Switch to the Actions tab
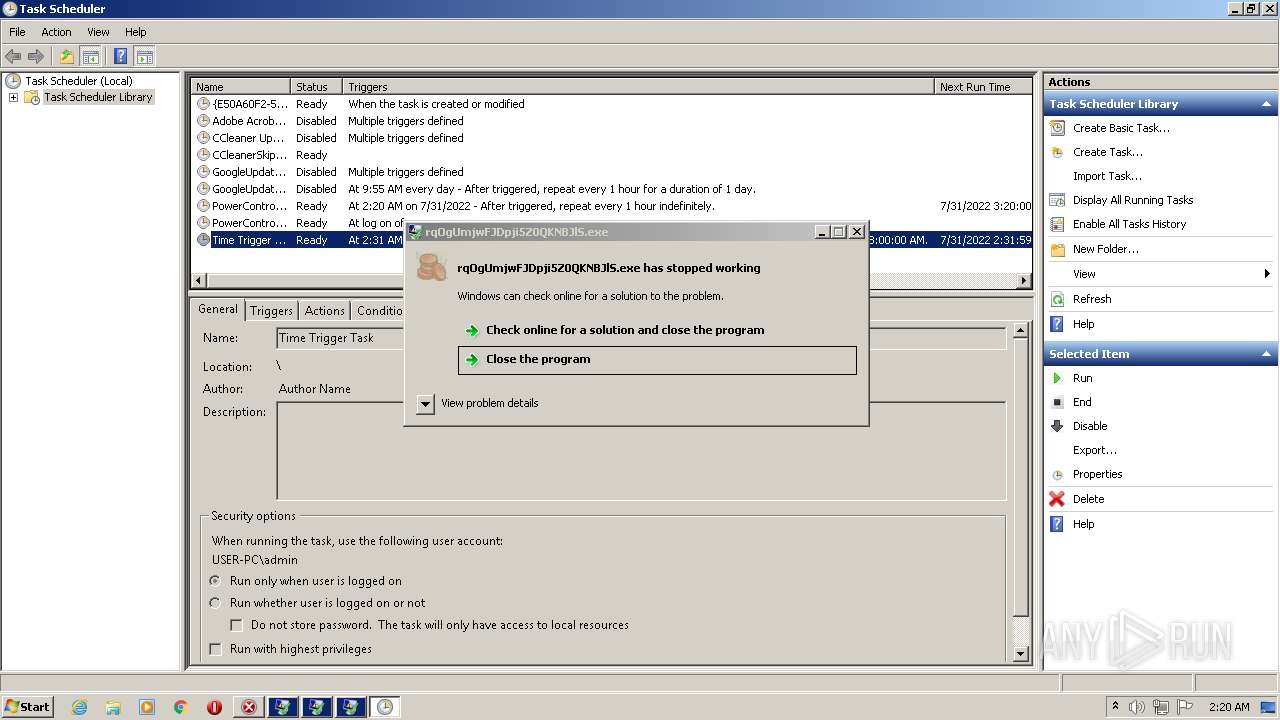1280x720 pixels. coord(324,311)
